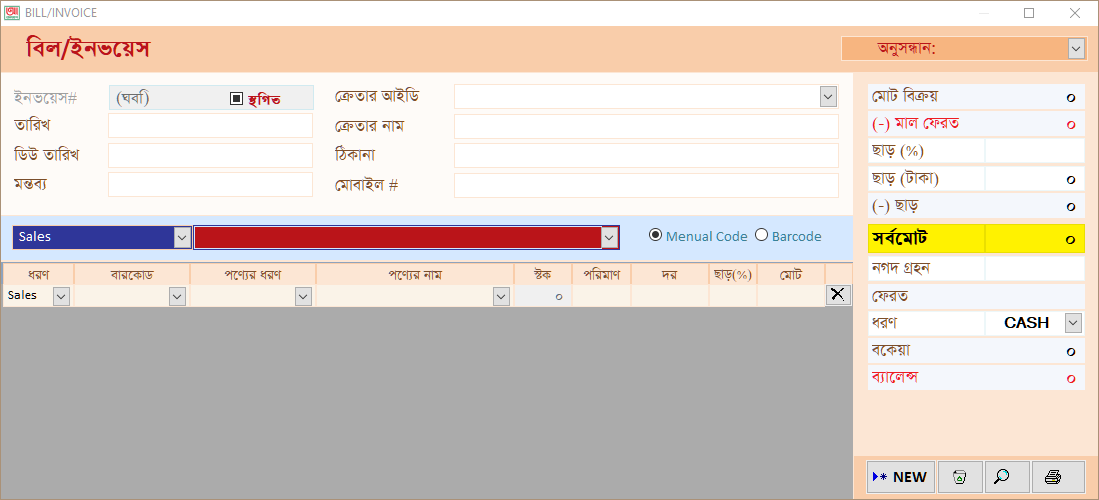
Task: Click the নগদ গ্রহন cash received field
Action: (1035, 268)
